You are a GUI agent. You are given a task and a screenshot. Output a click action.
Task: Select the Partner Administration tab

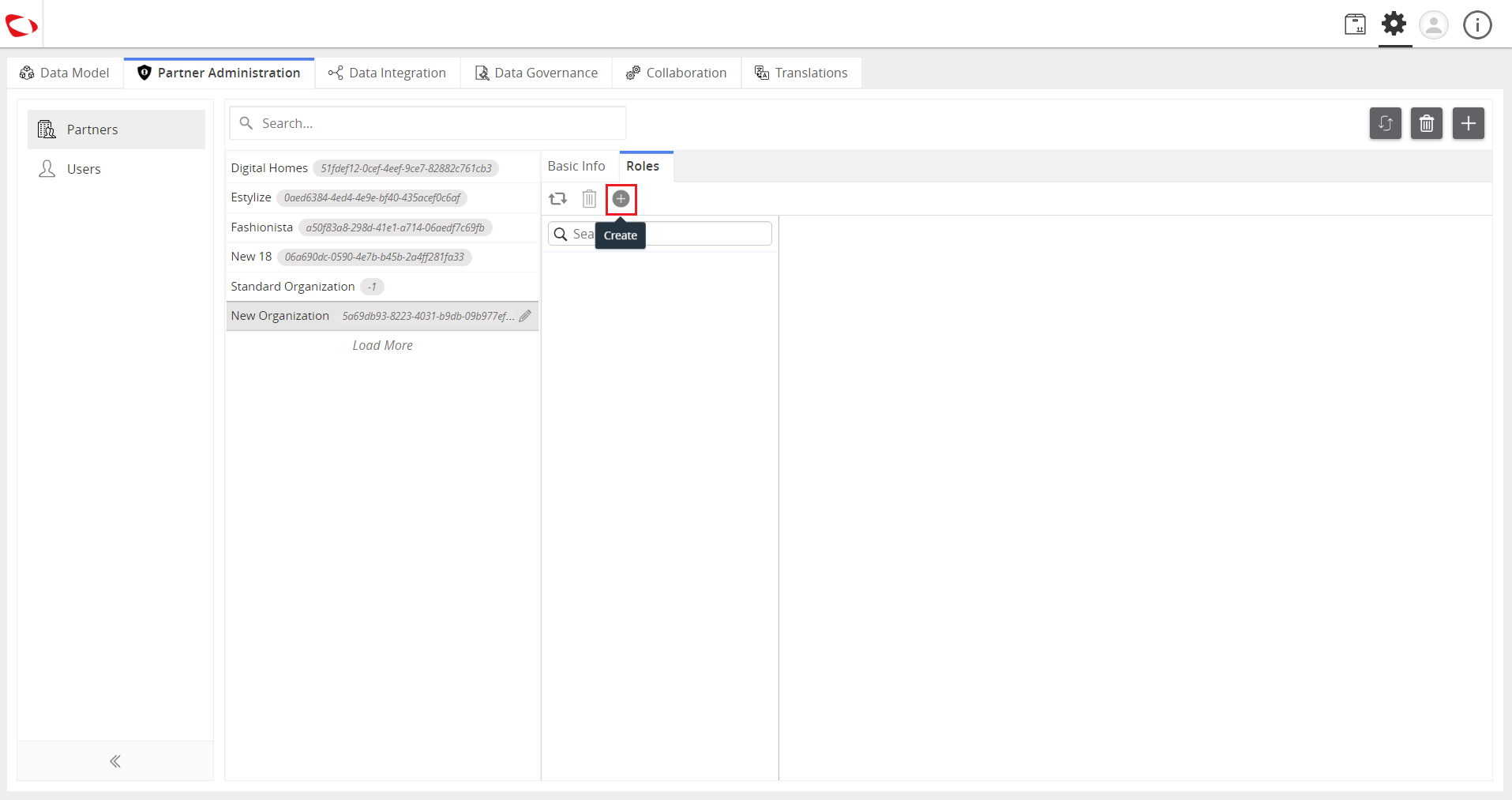click(219, 73)
